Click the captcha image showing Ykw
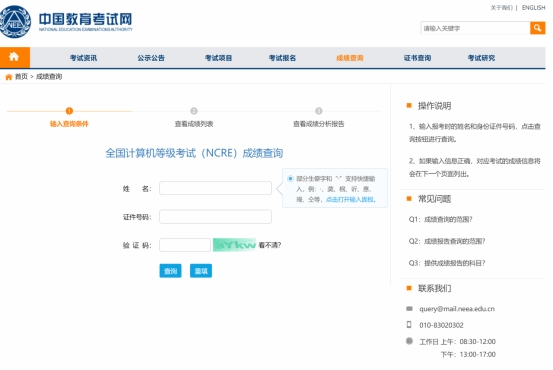553x370 pixels. (x=235, y=245)
